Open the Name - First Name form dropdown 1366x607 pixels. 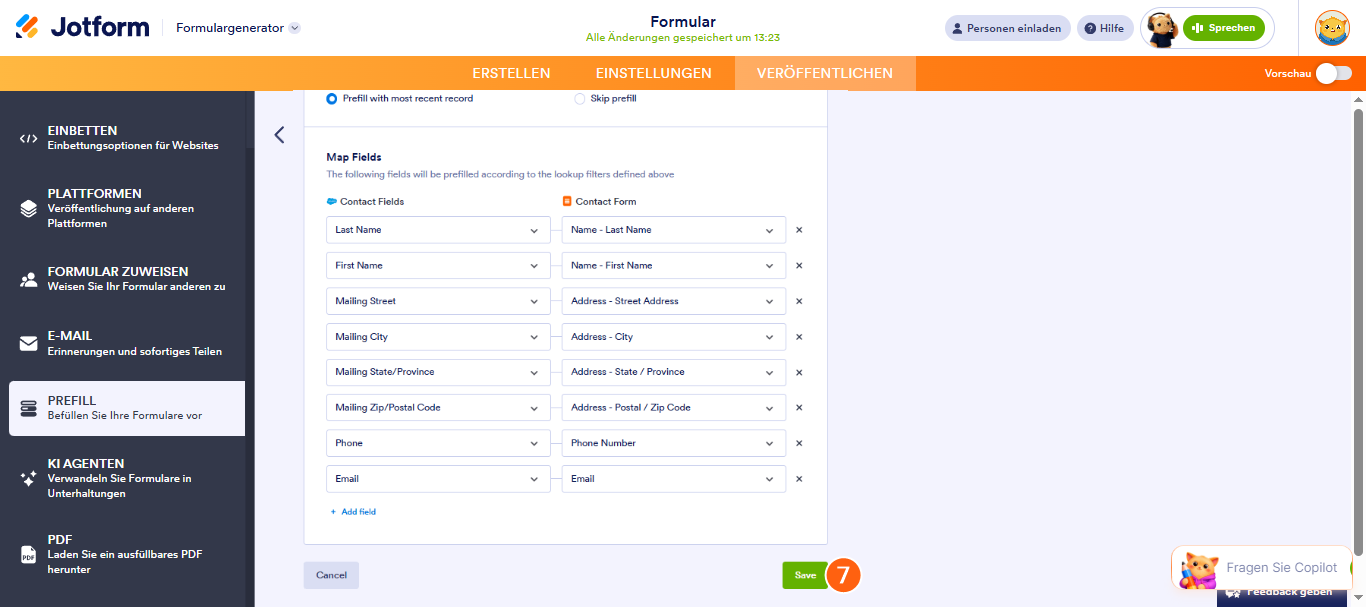click(x=674, y=266)
